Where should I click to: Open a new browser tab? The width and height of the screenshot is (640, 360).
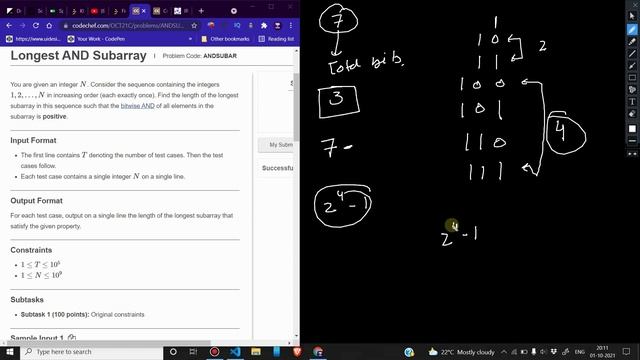[x=201, y=11]
